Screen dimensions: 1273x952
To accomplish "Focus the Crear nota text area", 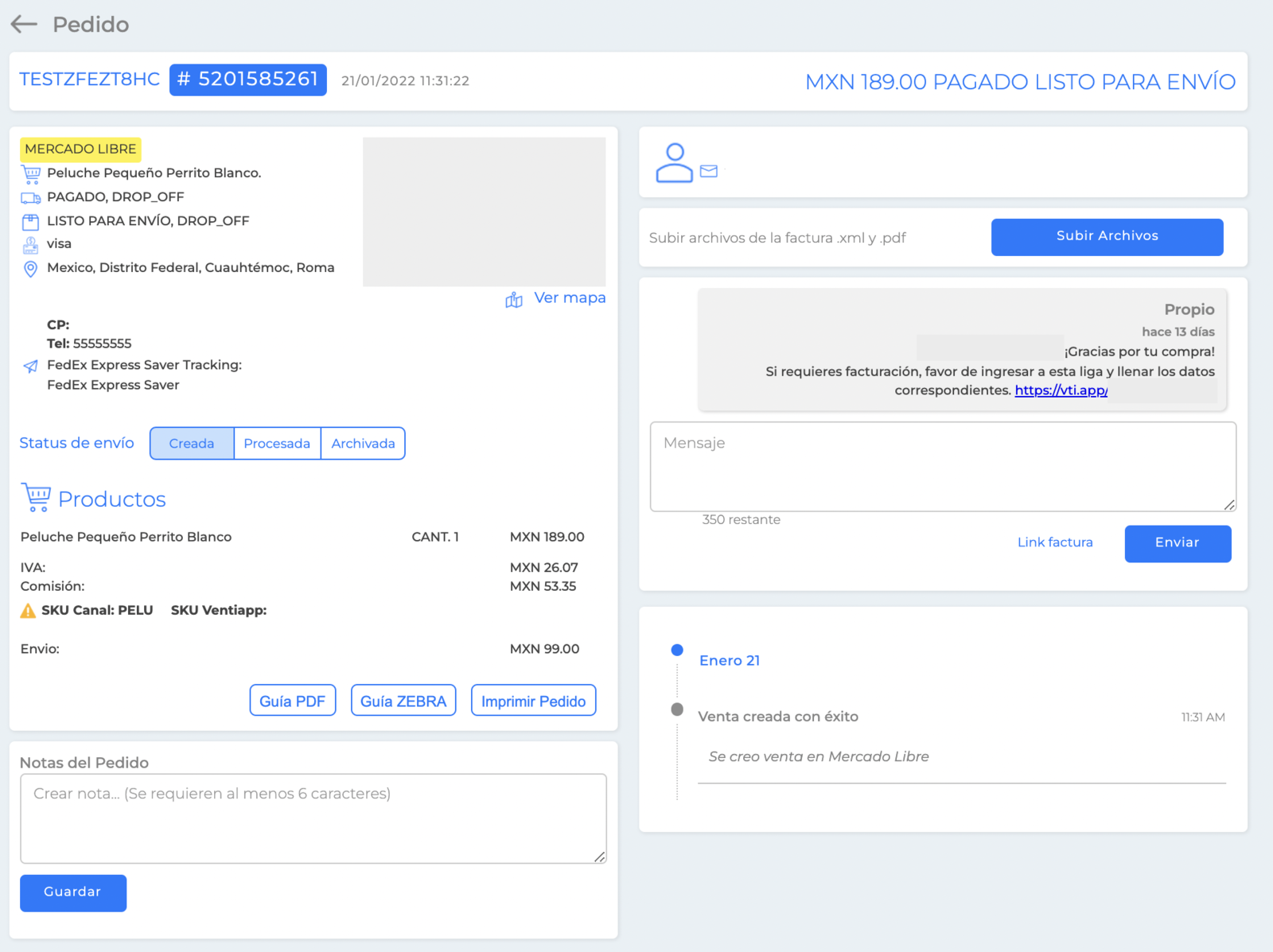I will [313, 818].
